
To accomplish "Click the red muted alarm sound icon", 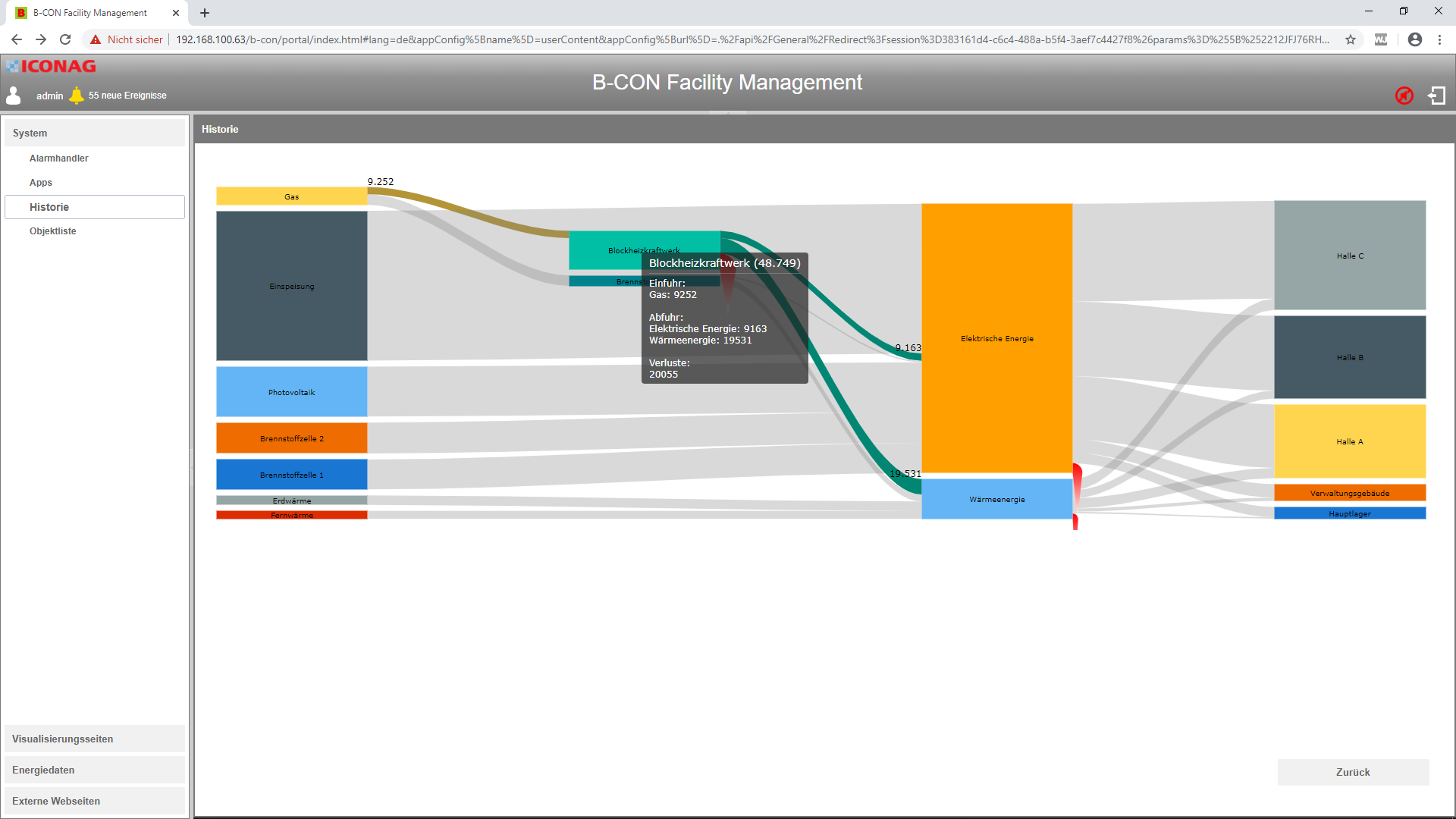I will coord(1404,96).
